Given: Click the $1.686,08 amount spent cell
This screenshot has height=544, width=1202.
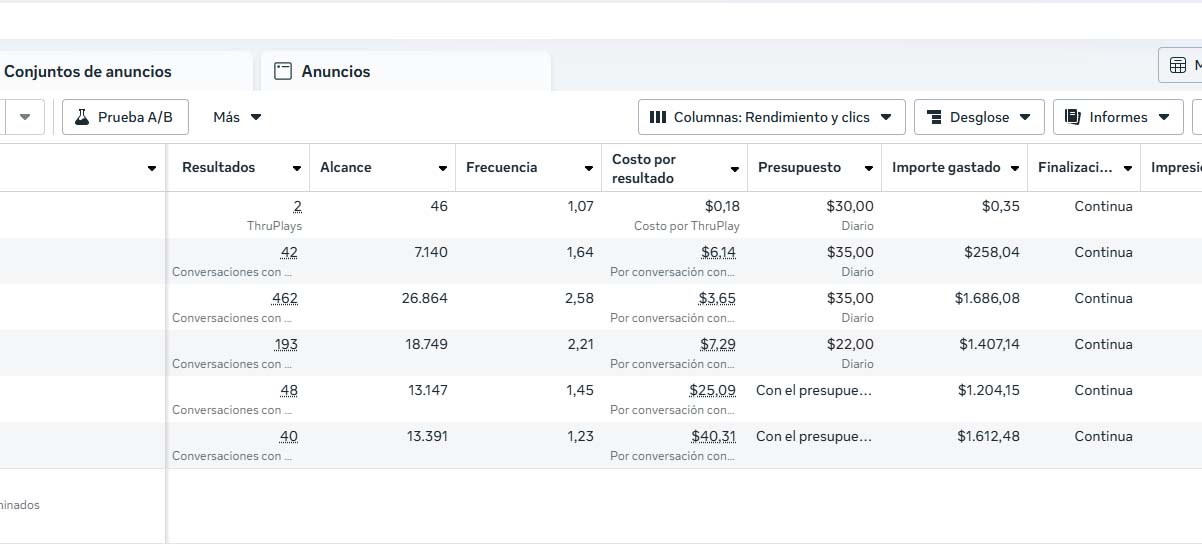Looking at the screenshot, I should click(987, 298).
